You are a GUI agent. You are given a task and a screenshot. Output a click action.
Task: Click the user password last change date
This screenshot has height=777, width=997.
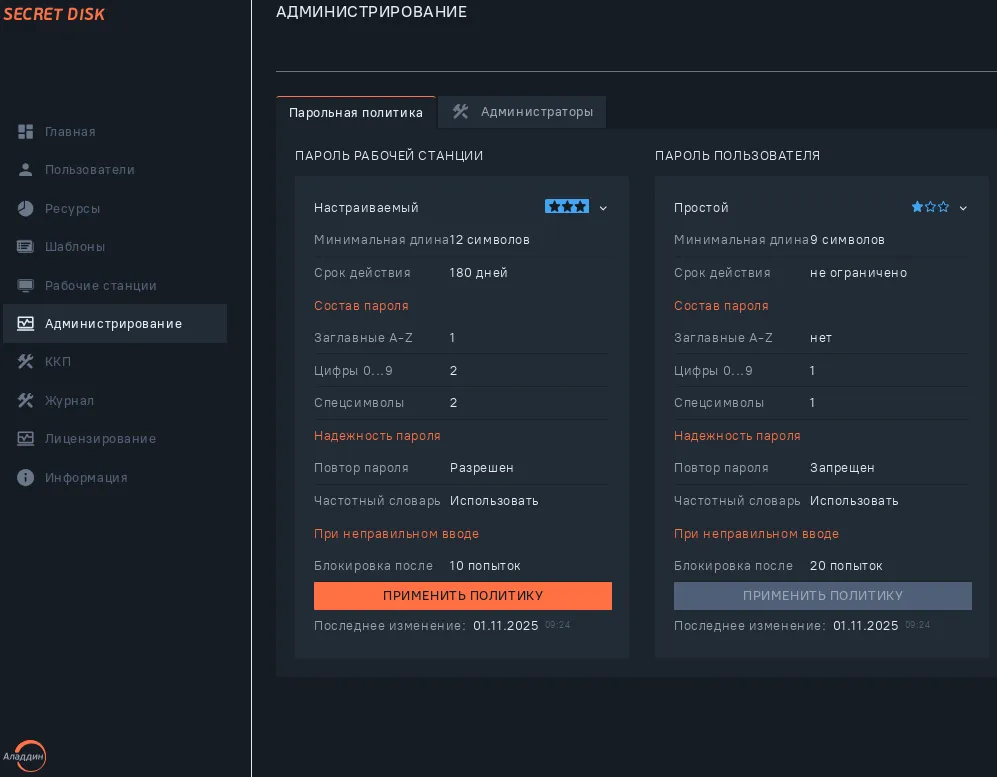[865, 626]
